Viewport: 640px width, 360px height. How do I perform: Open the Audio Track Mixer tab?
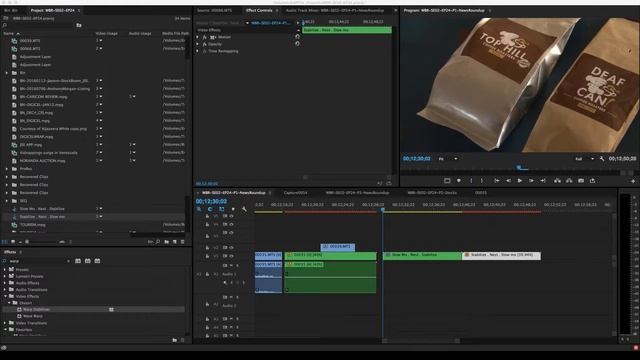tap(335, 10)
